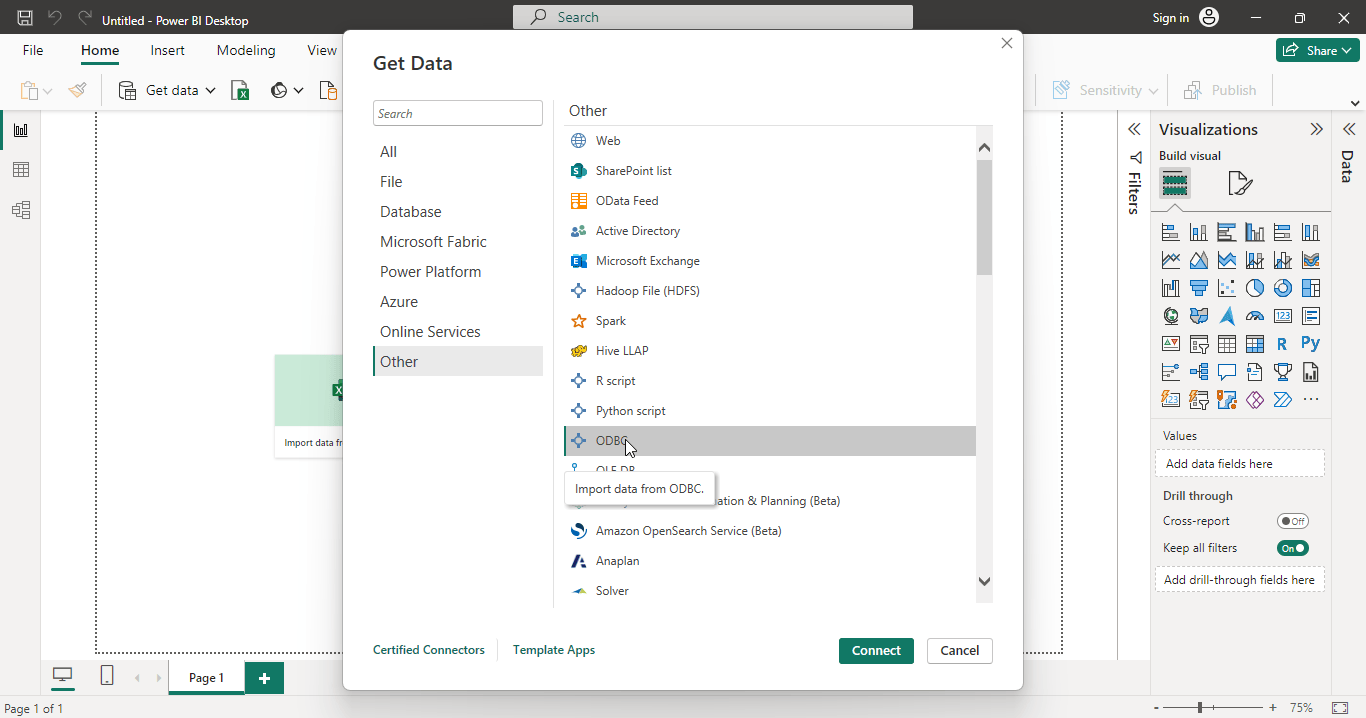The width and height of the screenshot is (1366, 718).
Task: Click the zoom slider in status bar
Action: (1200, 708)
